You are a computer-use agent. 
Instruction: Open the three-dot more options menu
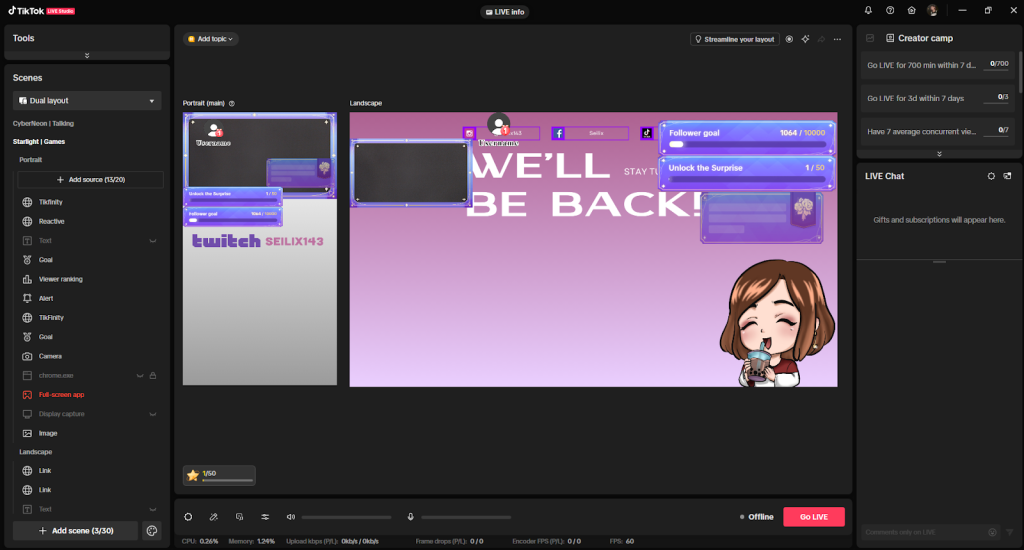pos(837,39)
